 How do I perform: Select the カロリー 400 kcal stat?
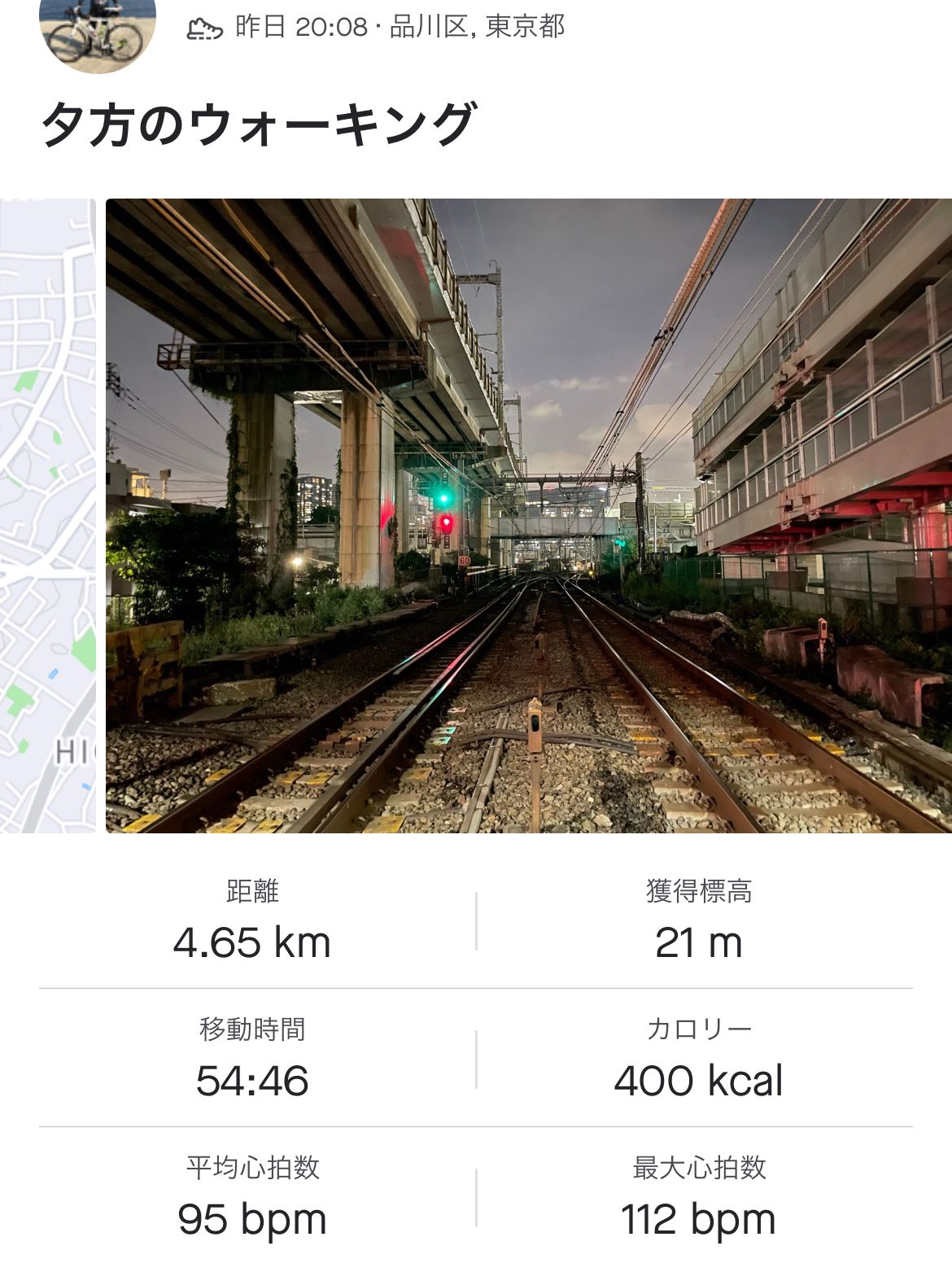pos(698,1059)
